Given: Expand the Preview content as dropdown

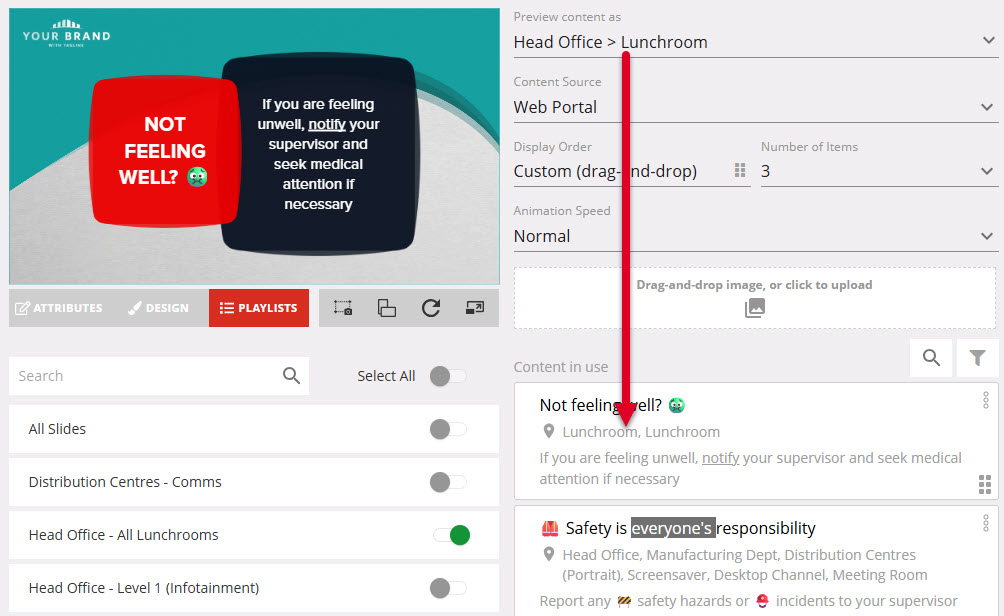Looking at the screenshot, I should (755, 42).
